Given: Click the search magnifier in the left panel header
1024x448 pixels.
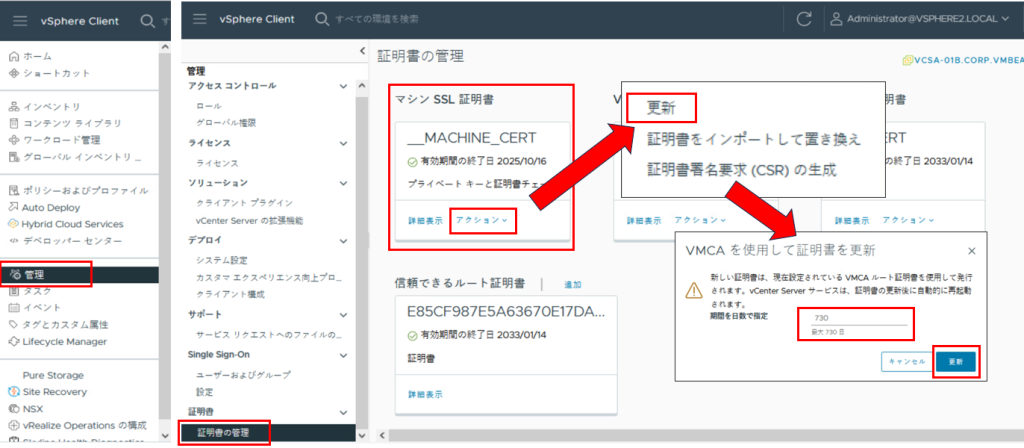Looking at the screenshot, I should pos(148,21).
